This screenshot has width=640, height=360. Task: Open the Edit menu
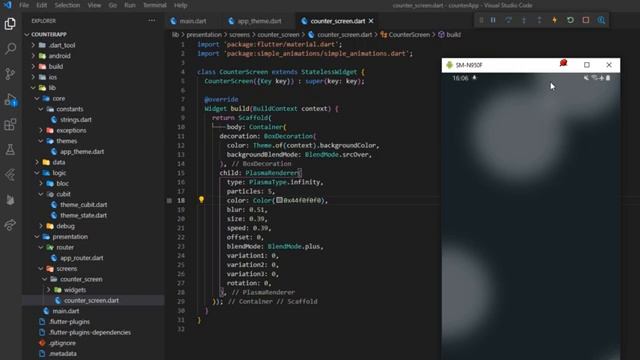coord(42,5)
